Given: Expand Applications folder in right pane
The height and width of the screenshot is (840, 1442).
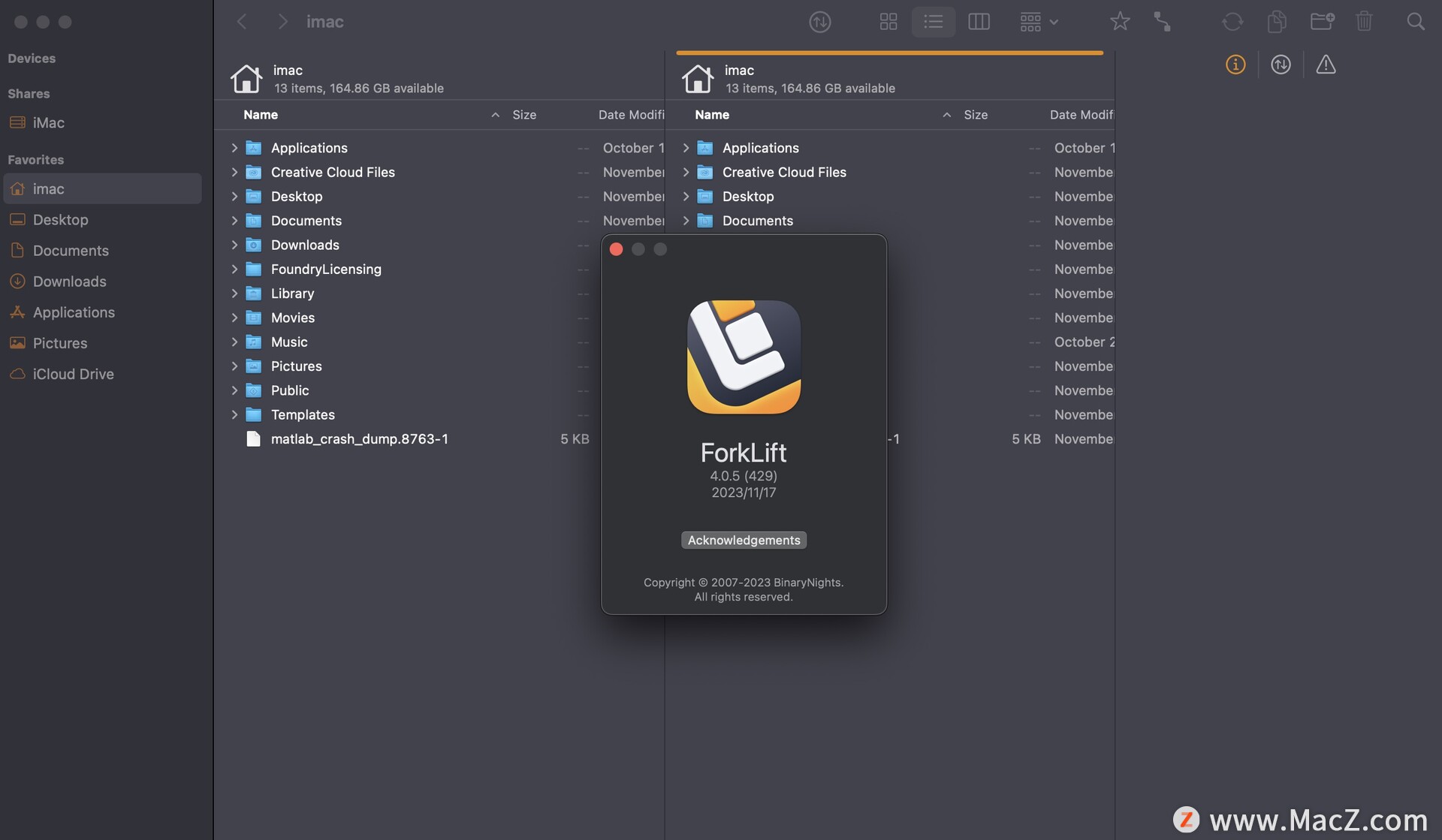Looking at the screenshot, I should (x=686, y=148).
